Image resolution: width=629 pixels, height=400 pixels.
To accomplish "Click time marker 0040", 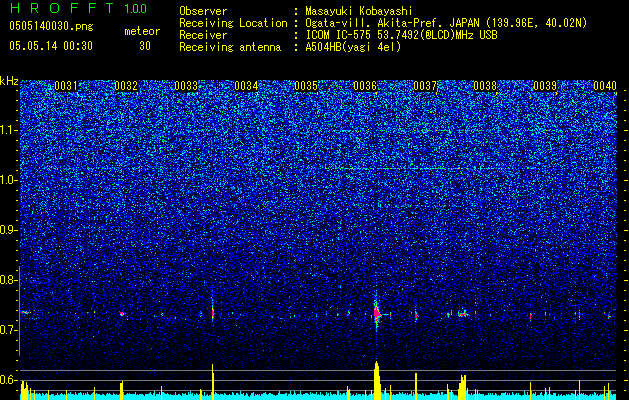I will point(605,86).
